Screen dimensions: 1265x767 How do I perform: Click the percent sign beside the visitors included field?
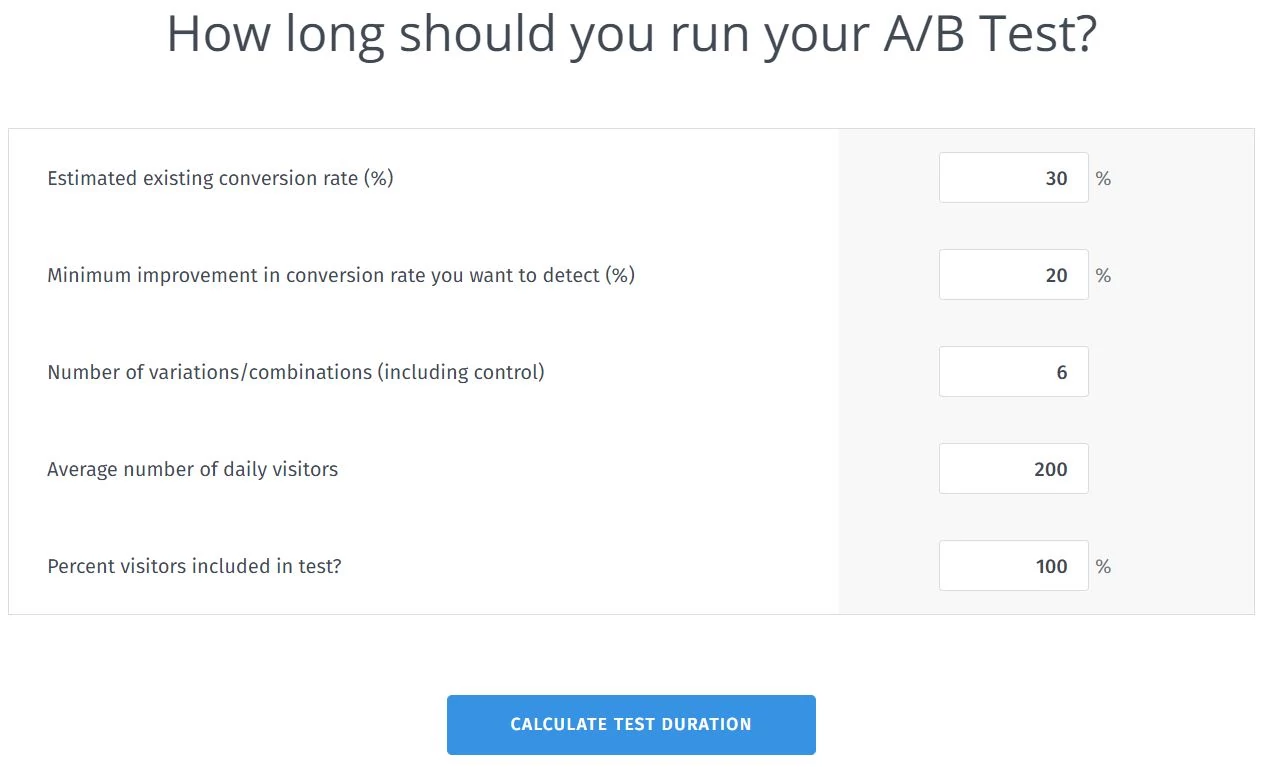click(1103, 566)
